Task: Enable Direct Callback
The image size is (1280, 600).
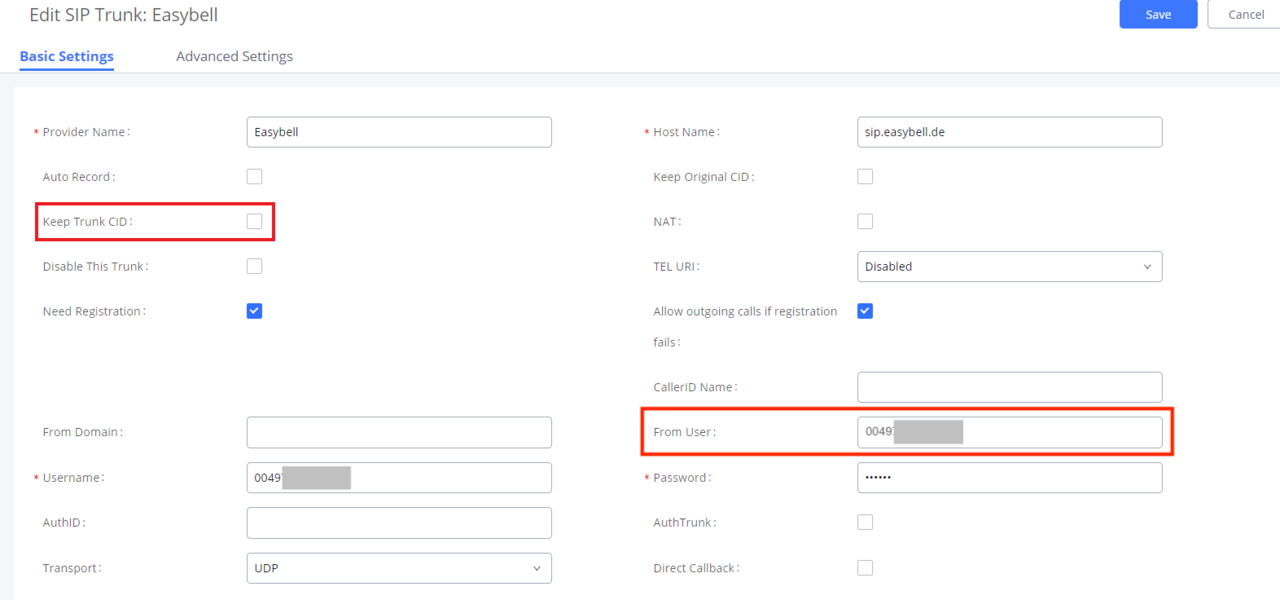Action: 865,567
